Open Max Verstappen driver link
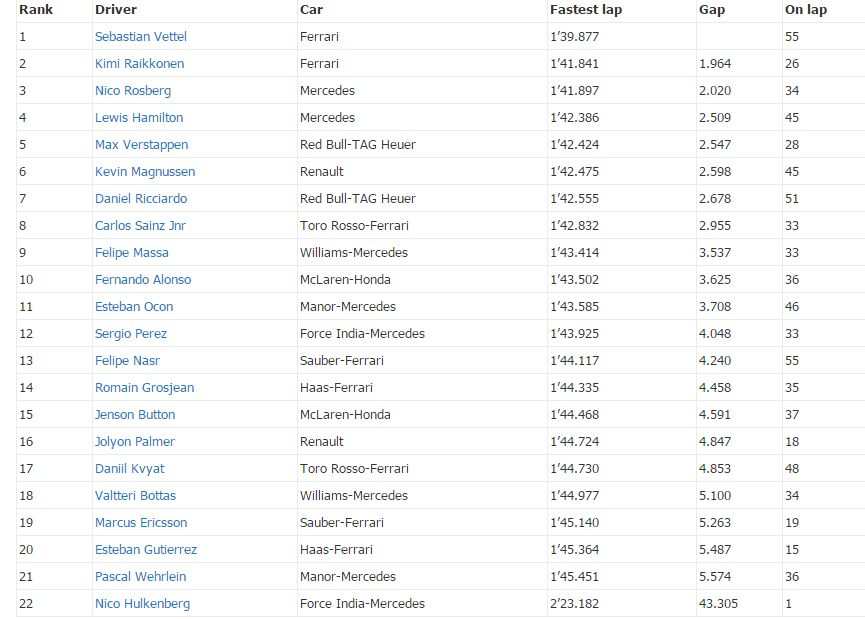Viewport: 865px width, 619px height. click(x=141, y=145)
